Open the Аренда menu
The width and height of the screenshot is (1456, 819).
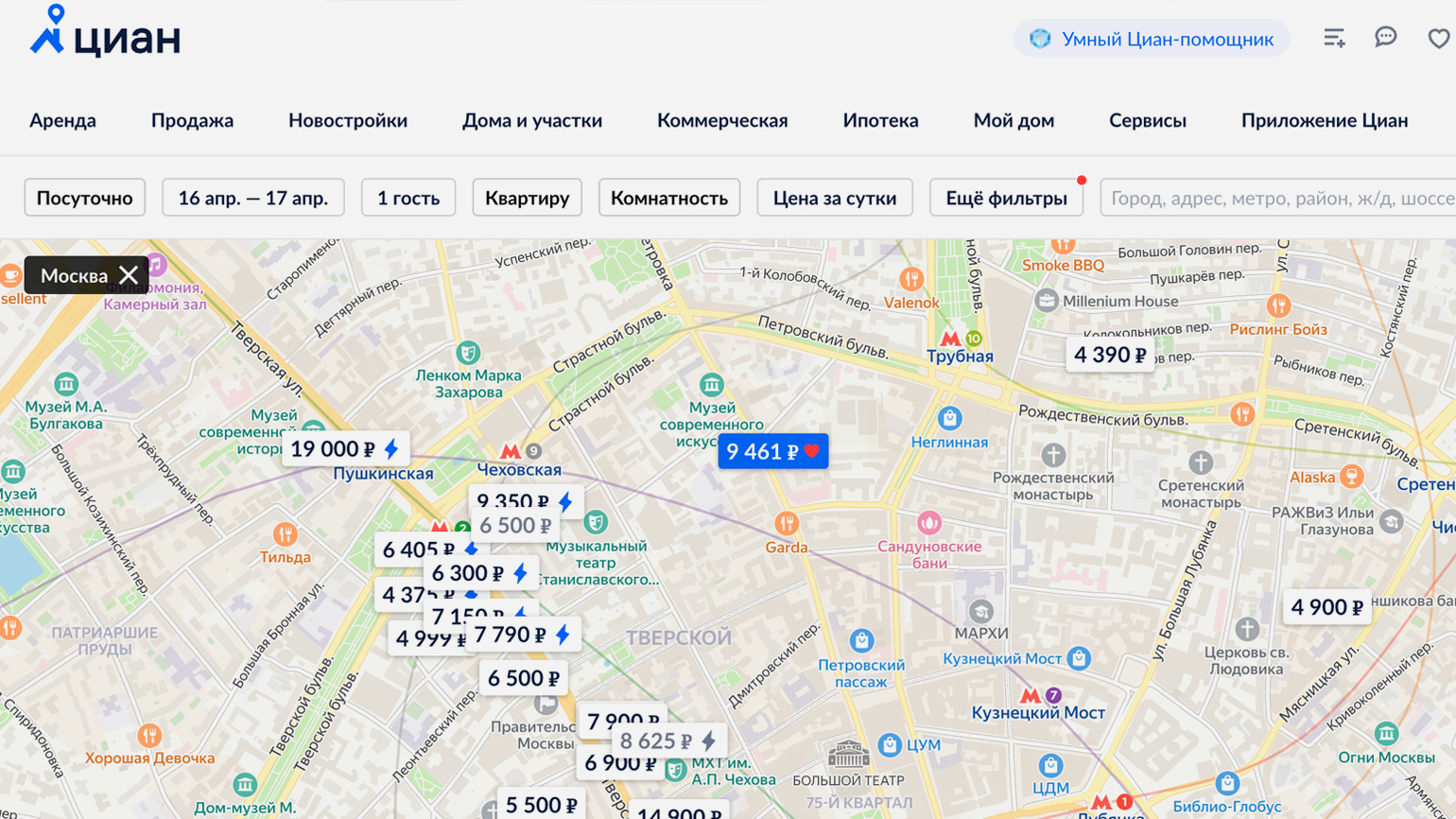[x=62, y=120]
